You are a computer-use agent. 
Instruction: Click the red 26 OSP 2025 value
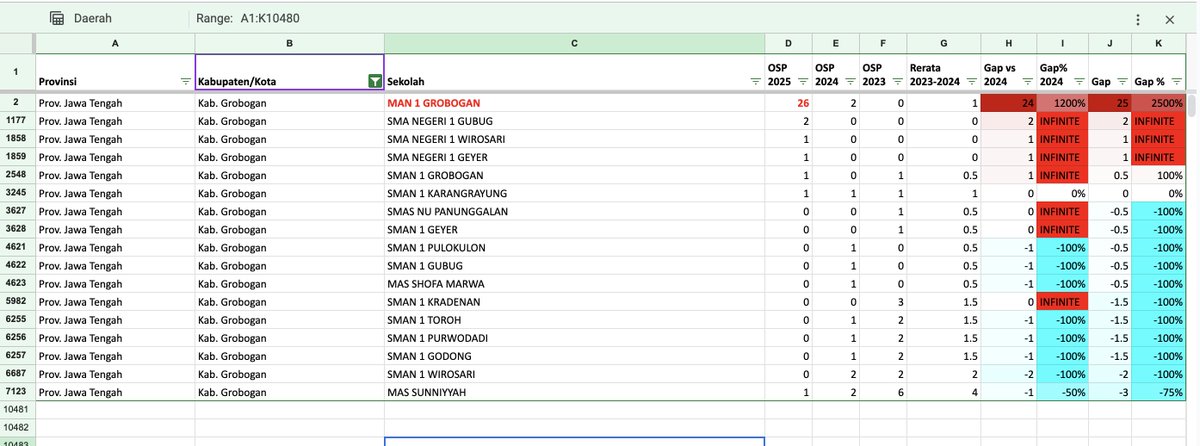788,102
